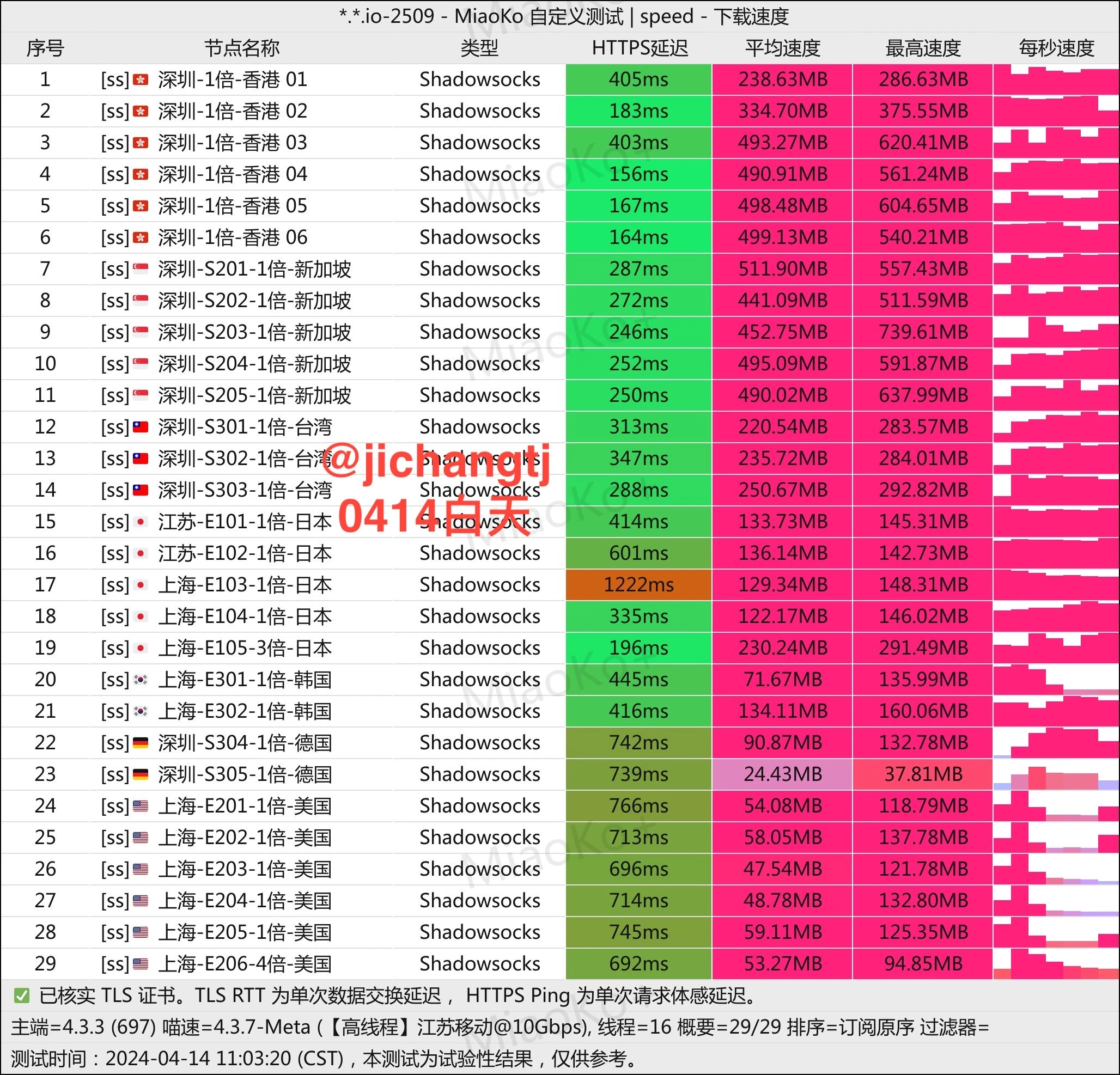Image resolution: width=1120 pixels, height=1075 pixels.
Task: Click Taiwan flag next to 深圳-S301
Action: (x=141, y=427)
